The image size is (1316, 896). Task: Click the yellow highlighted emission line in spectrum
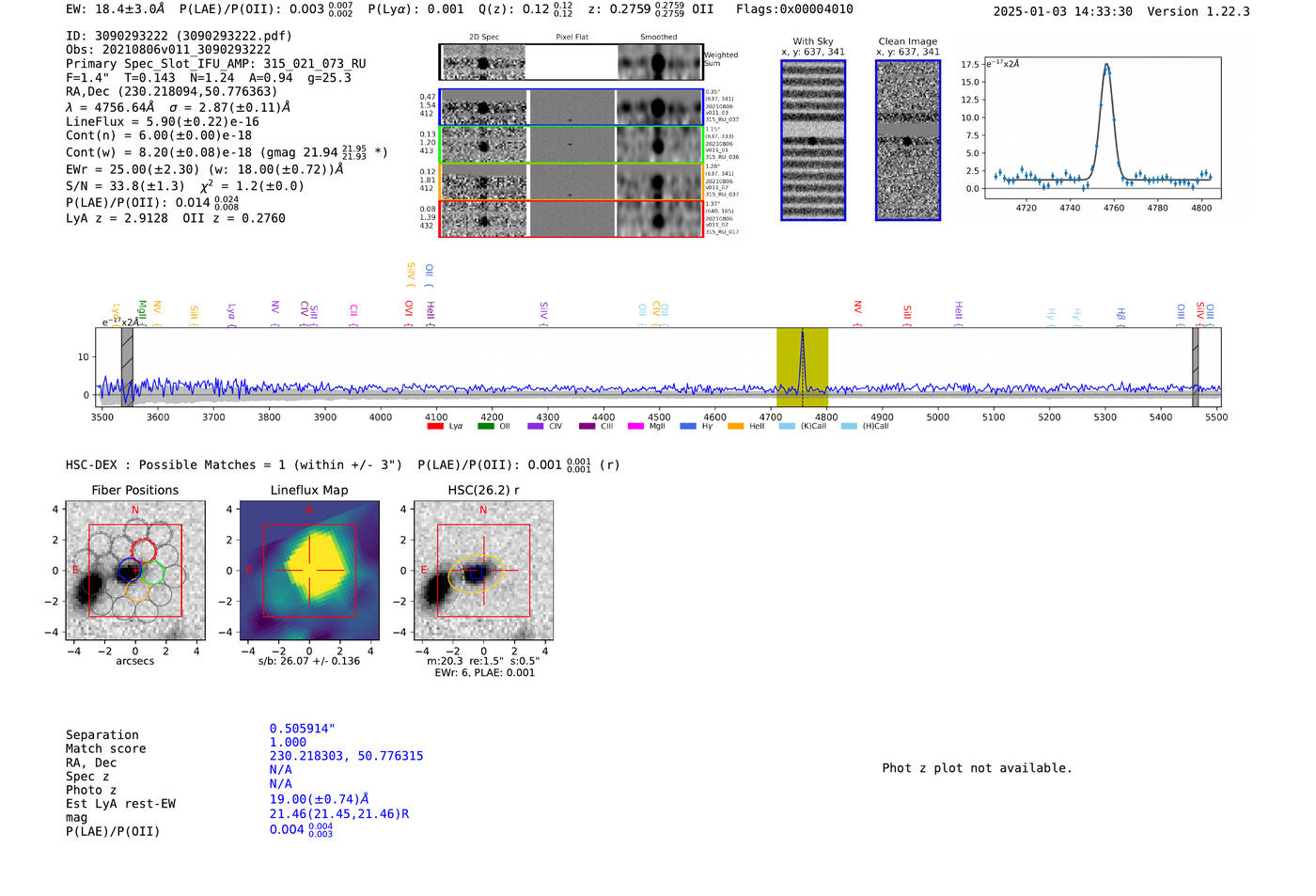tap(802, 368)
